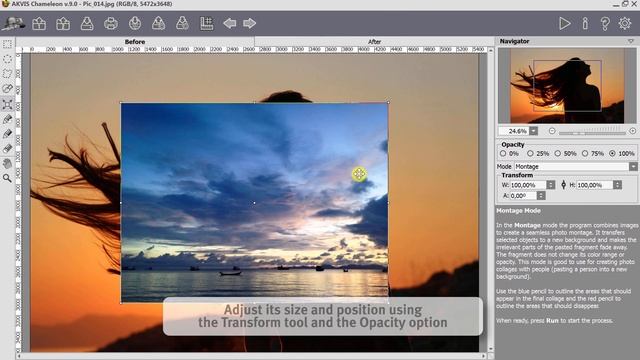Click the Print image icon
Screen dimensions: 640x360
coord(111,23)
